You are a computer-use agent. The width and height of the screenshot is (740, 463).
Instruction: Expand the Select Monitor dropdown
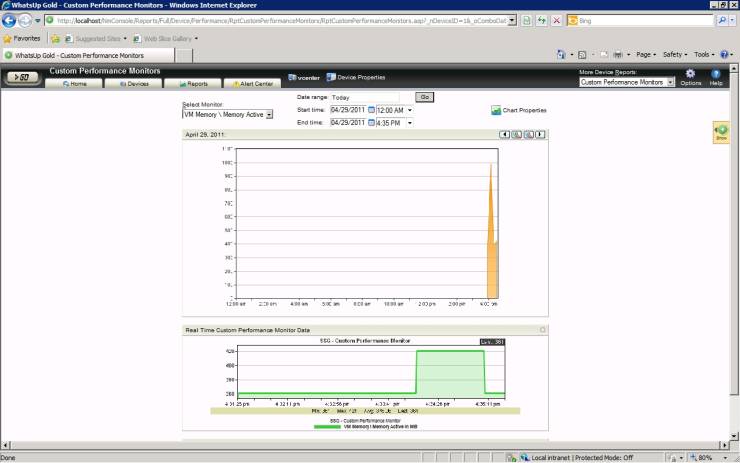point(269,115)
